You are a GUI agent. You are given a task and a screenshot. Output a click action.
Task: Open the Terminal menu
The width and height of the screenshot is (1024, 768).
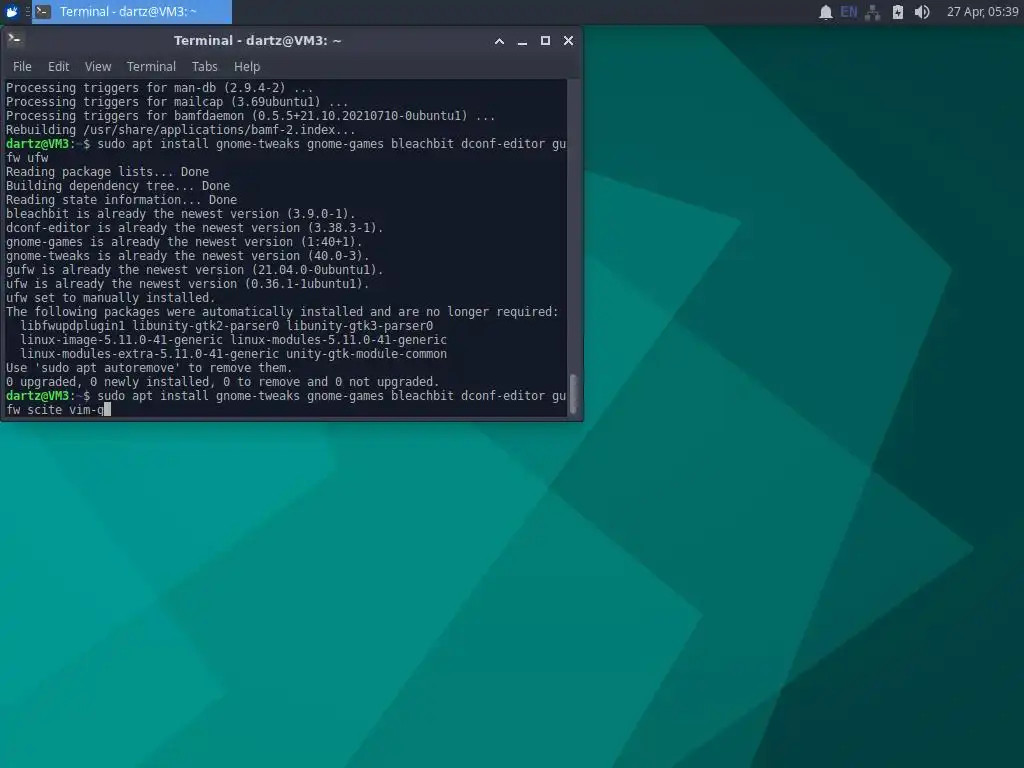pos(151,67)
